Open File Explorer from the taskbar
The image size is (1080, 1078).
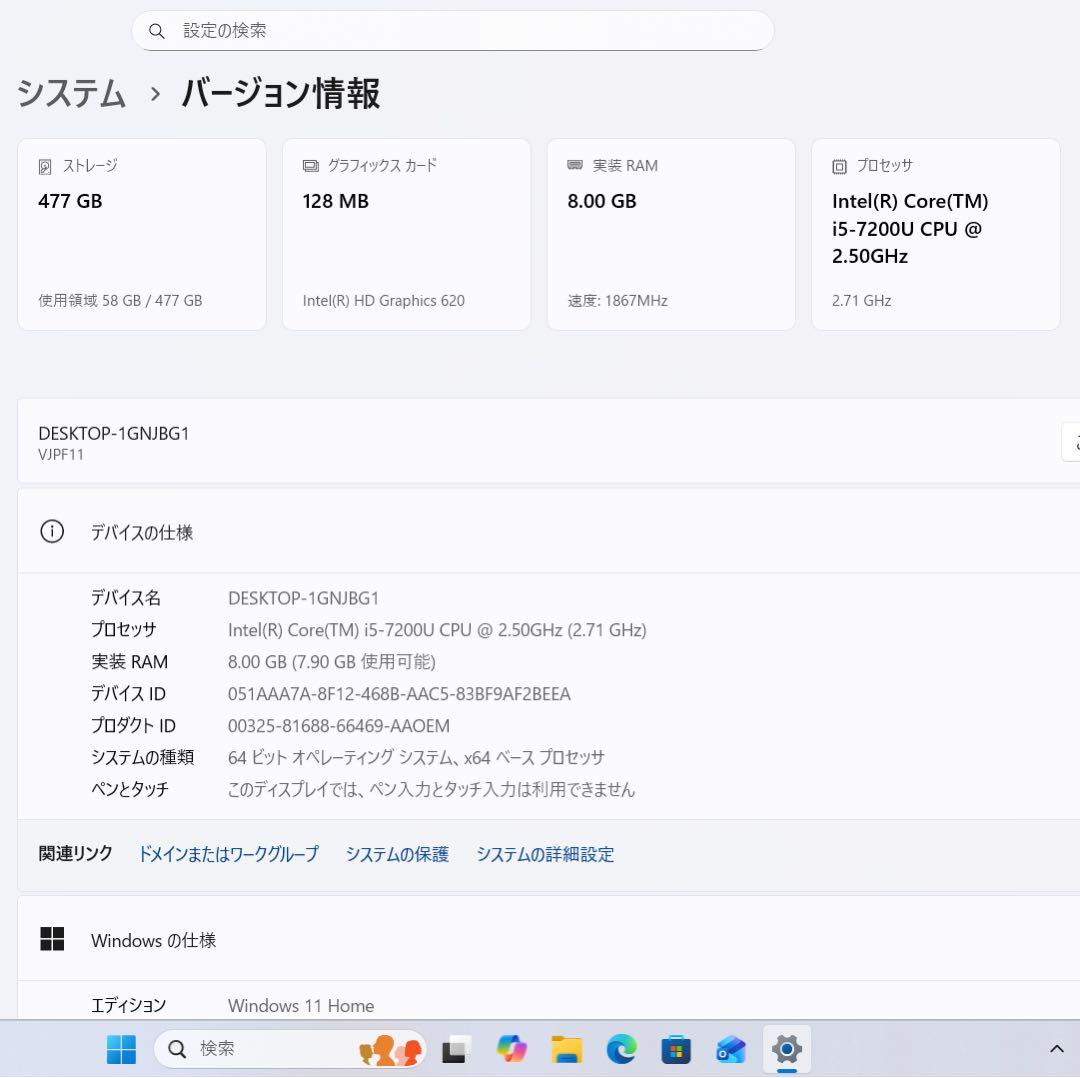click(x=566, y=1049)
